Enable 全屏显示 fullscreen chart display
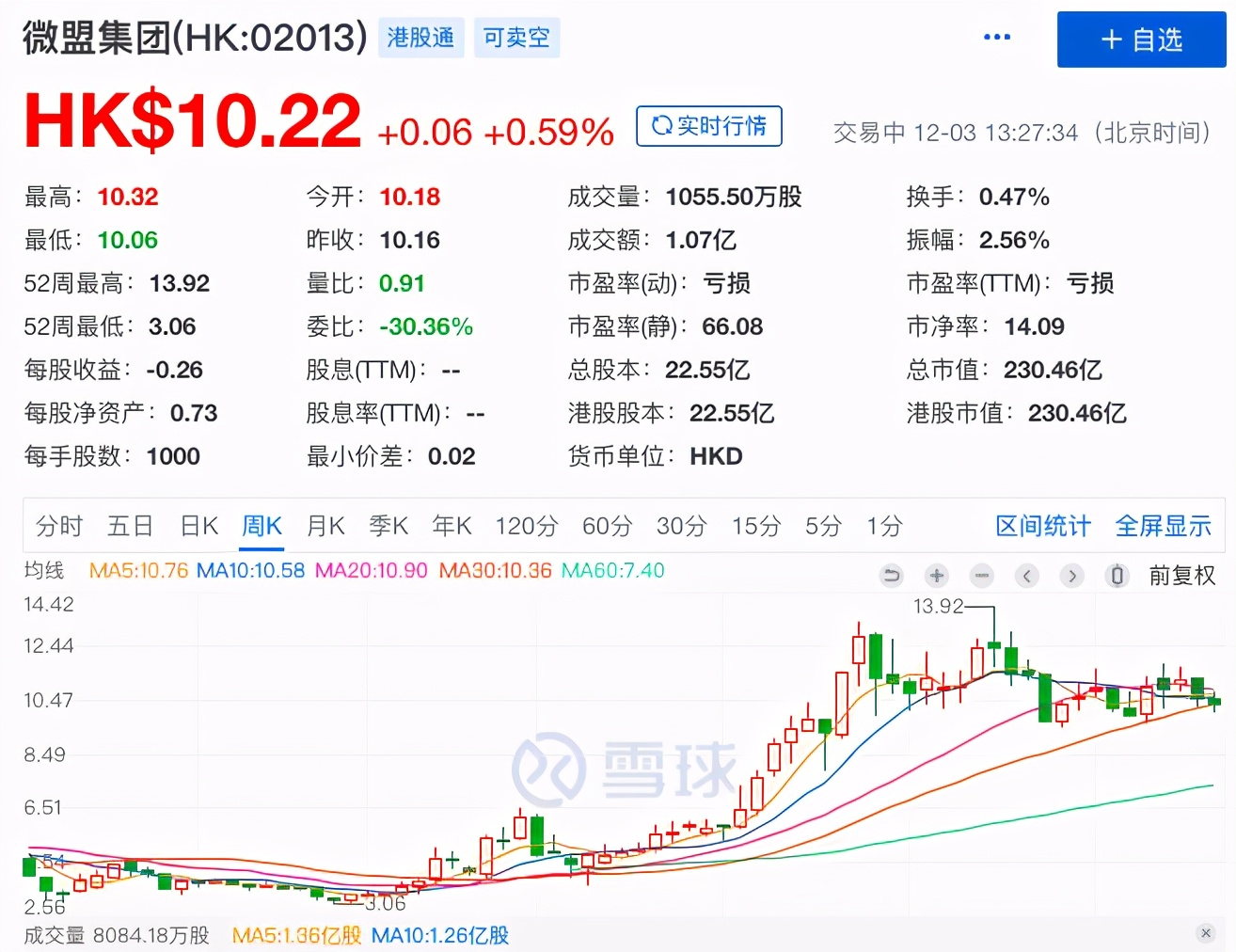The image size is (1236, 952). pyautogui.click(x=1163, y=526)
